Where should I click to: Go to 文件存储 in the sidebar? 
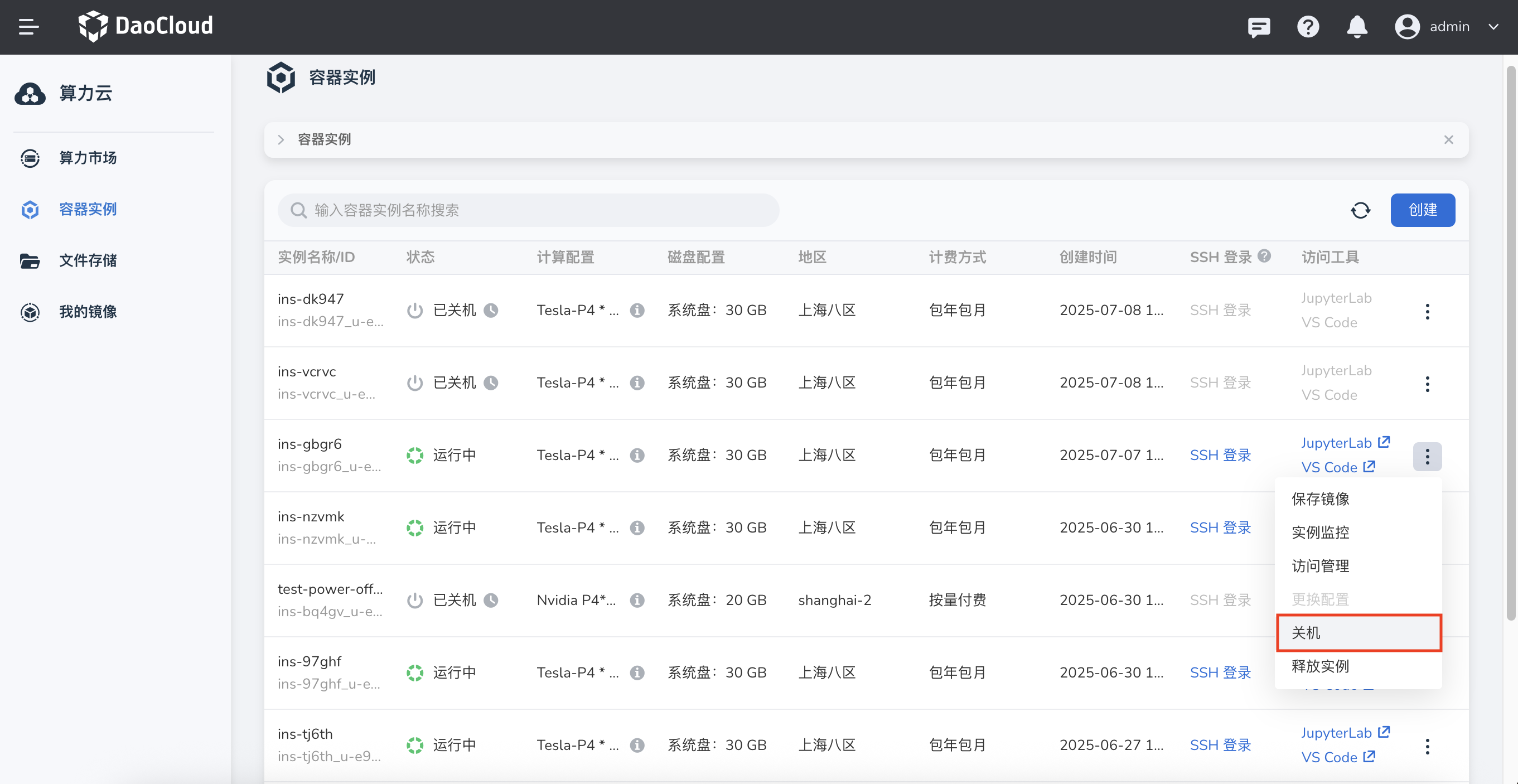point(88,260)
